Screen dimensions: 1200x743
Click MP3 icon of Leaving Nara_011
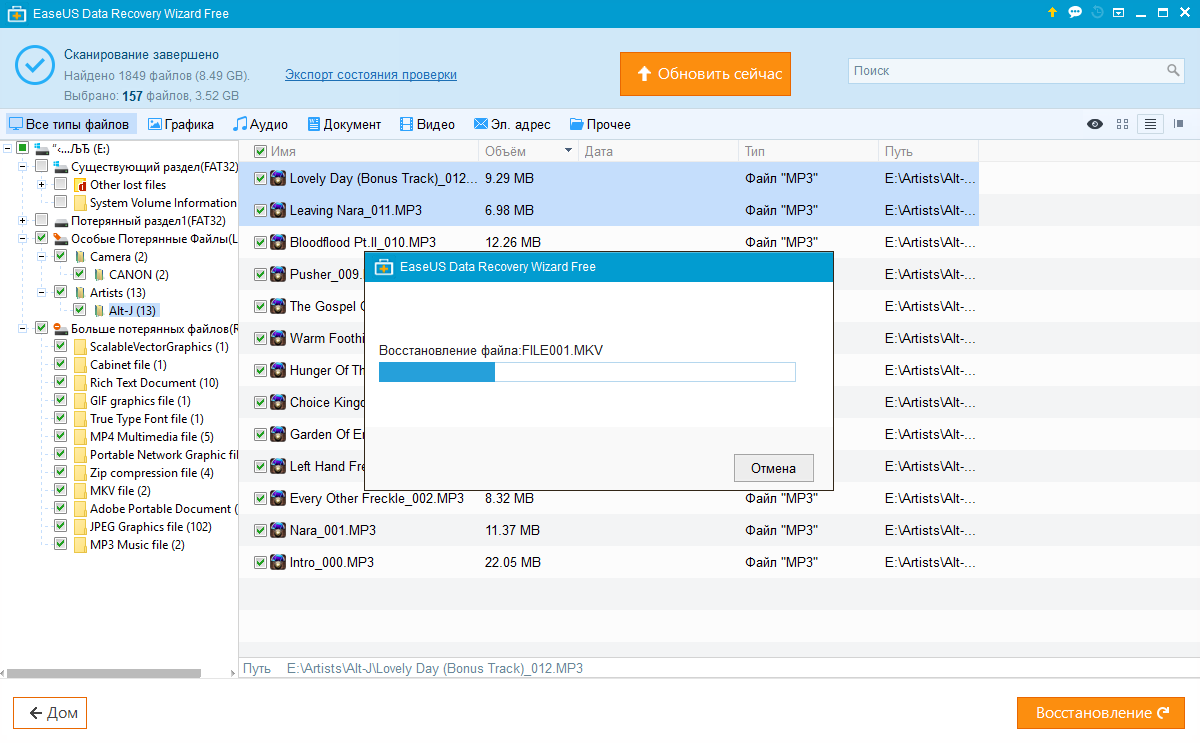pyautogui.click(x=278, y=211)
